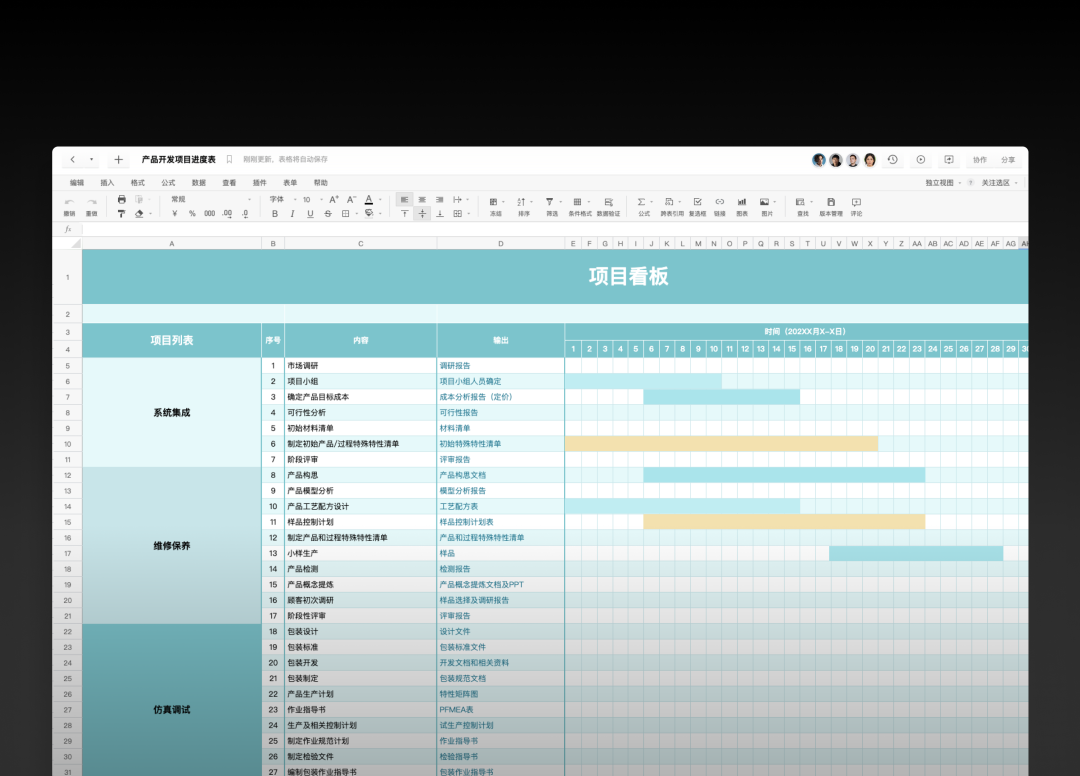Click the 分享 button
This screenshot has height=776, width=1080.
(x=1008, y=160)
